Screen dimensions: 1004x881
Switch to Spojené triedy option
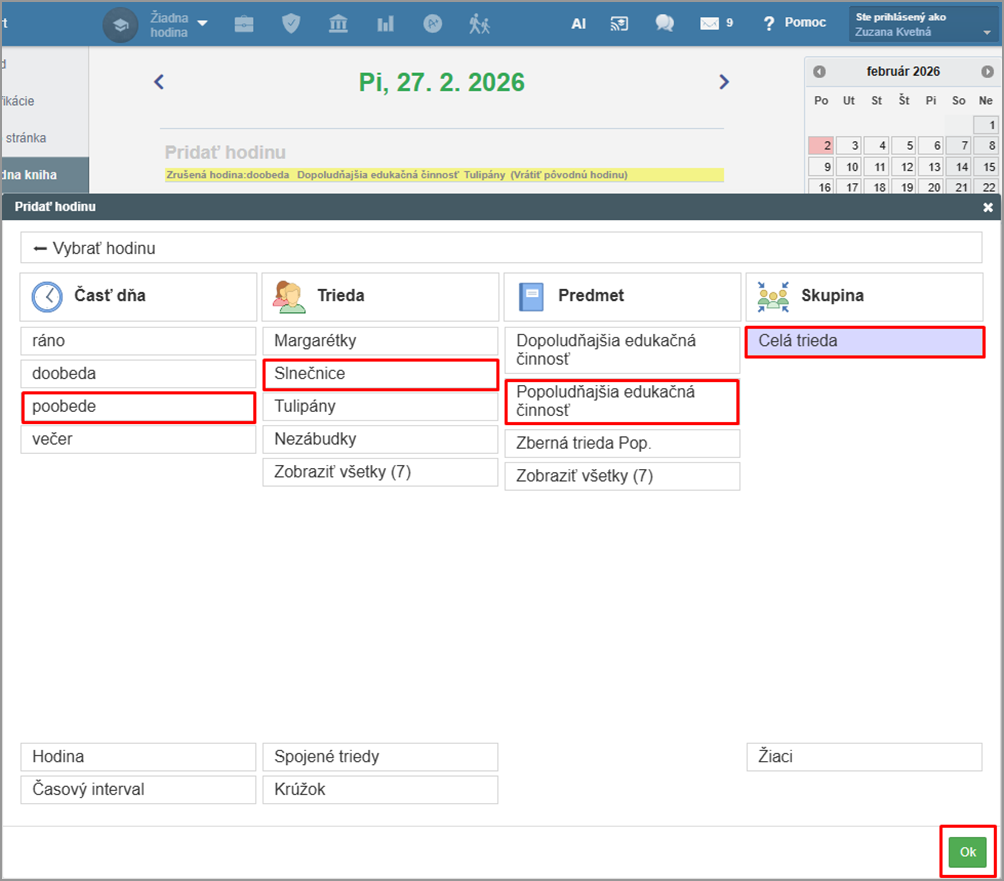(x=379, y=757)
